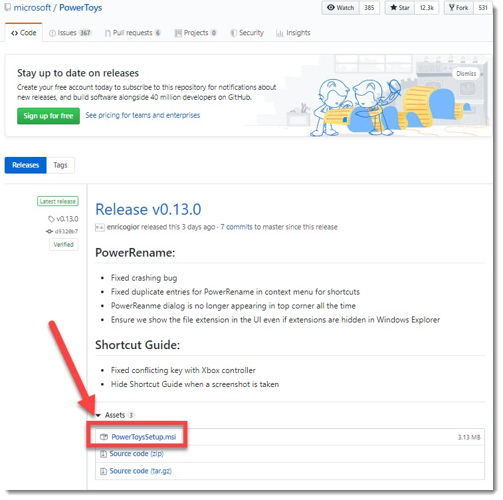
Task: Open the d932db7 commit hash link
Action: pos(66,231)
